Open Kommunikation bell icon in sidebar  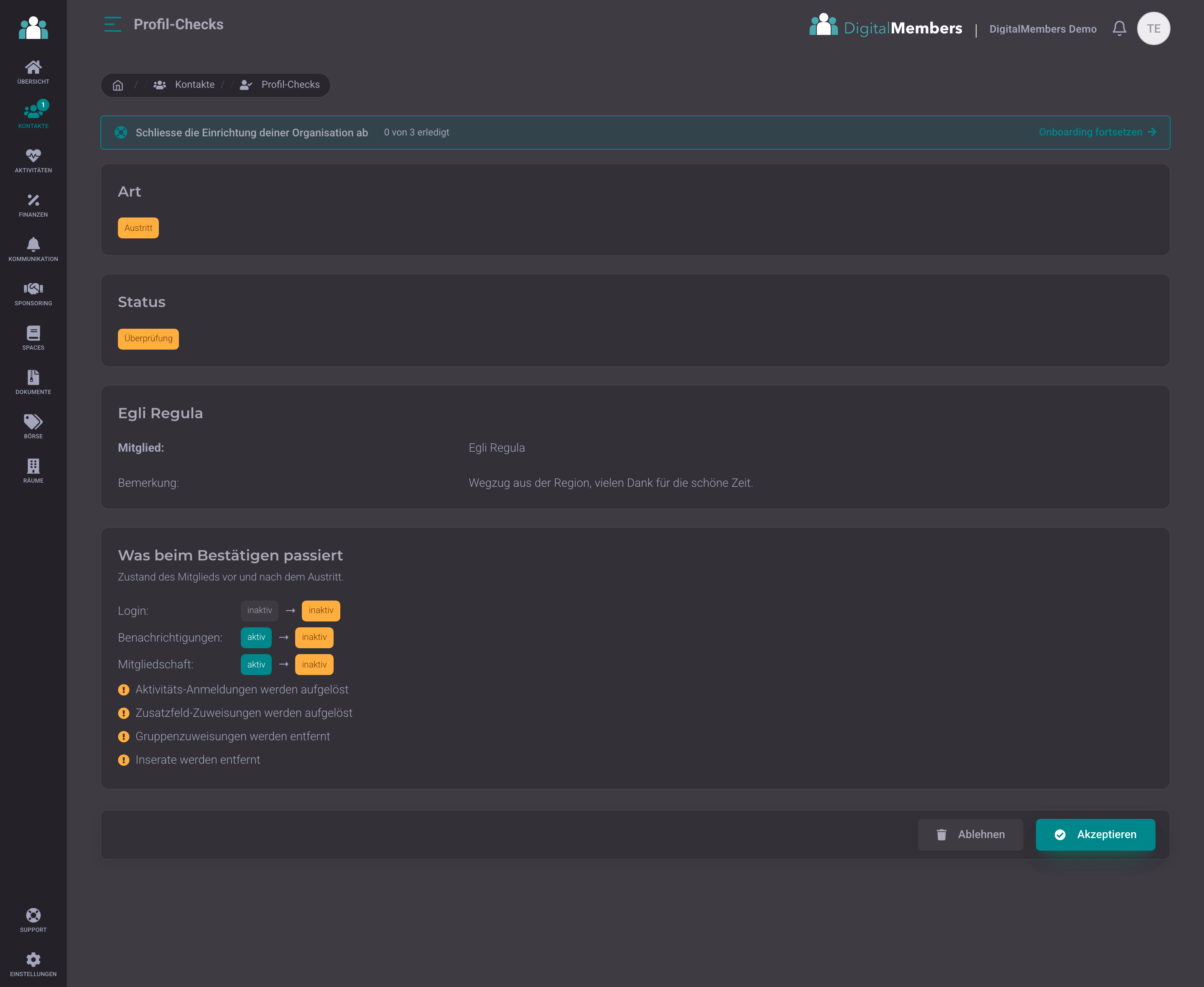click(33, 244)
